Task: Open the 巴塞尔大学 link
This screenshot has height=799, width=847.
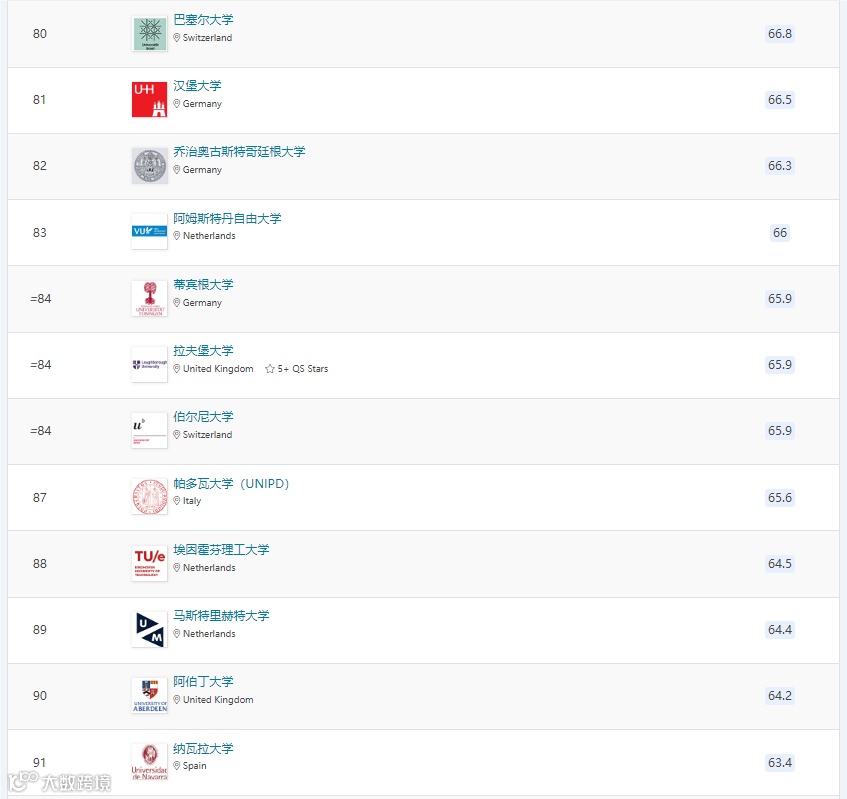Action: tap(203, 20)
